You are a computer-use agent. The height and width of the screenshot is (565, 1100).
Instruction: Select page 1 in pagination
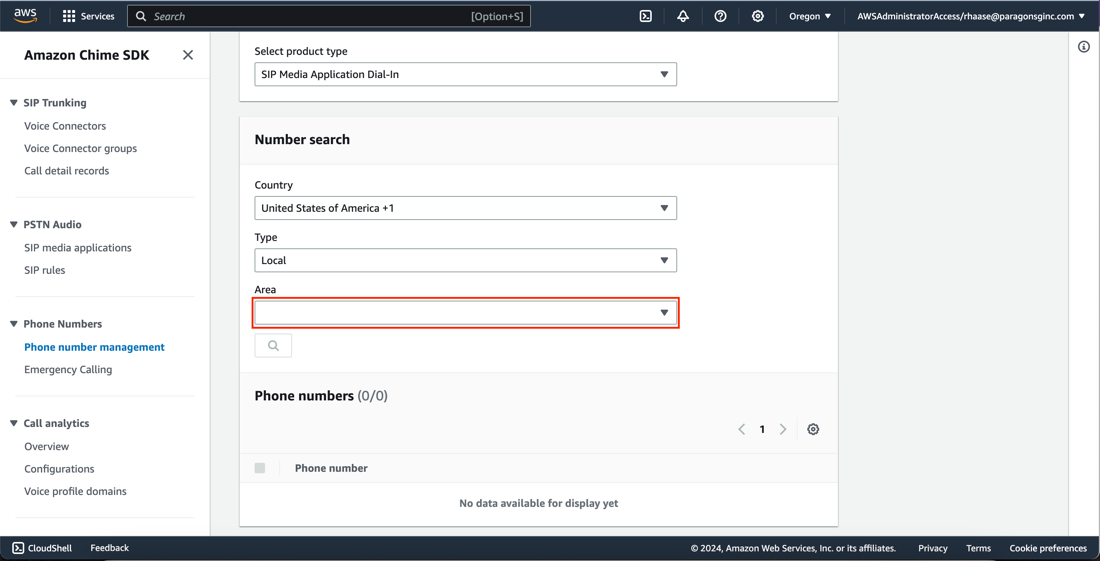click(x=763, y=430)
